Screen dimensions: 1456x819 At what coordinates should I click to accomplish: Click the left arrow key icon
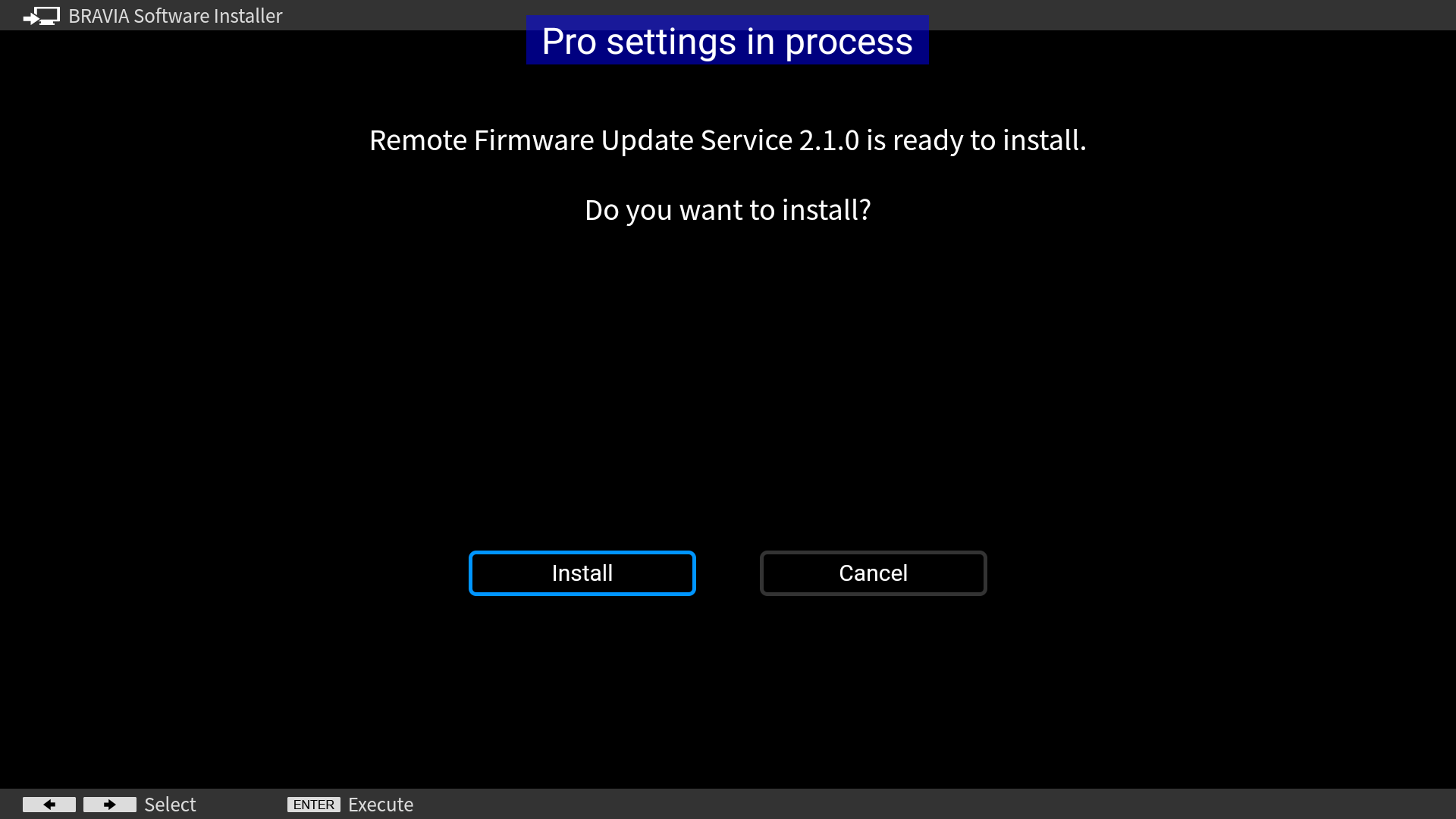[49, 805]
